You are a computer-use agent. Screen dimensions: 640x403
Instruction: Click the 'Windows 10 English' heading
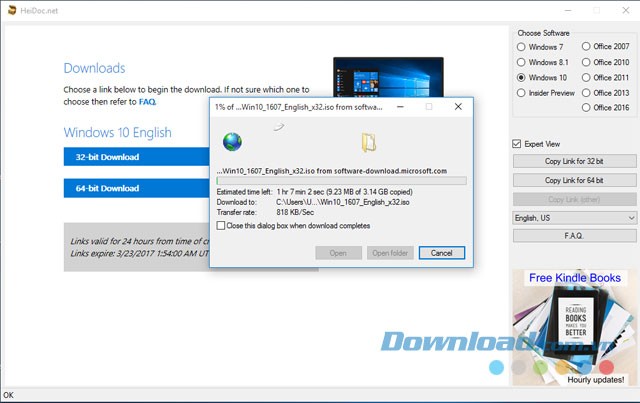118,132
